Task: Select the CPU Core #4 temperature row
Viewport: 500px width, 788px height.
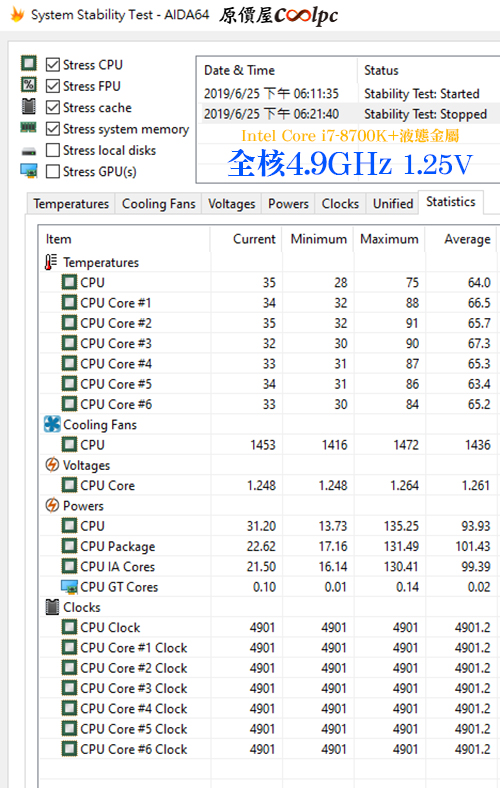Action: click(268, 363)
